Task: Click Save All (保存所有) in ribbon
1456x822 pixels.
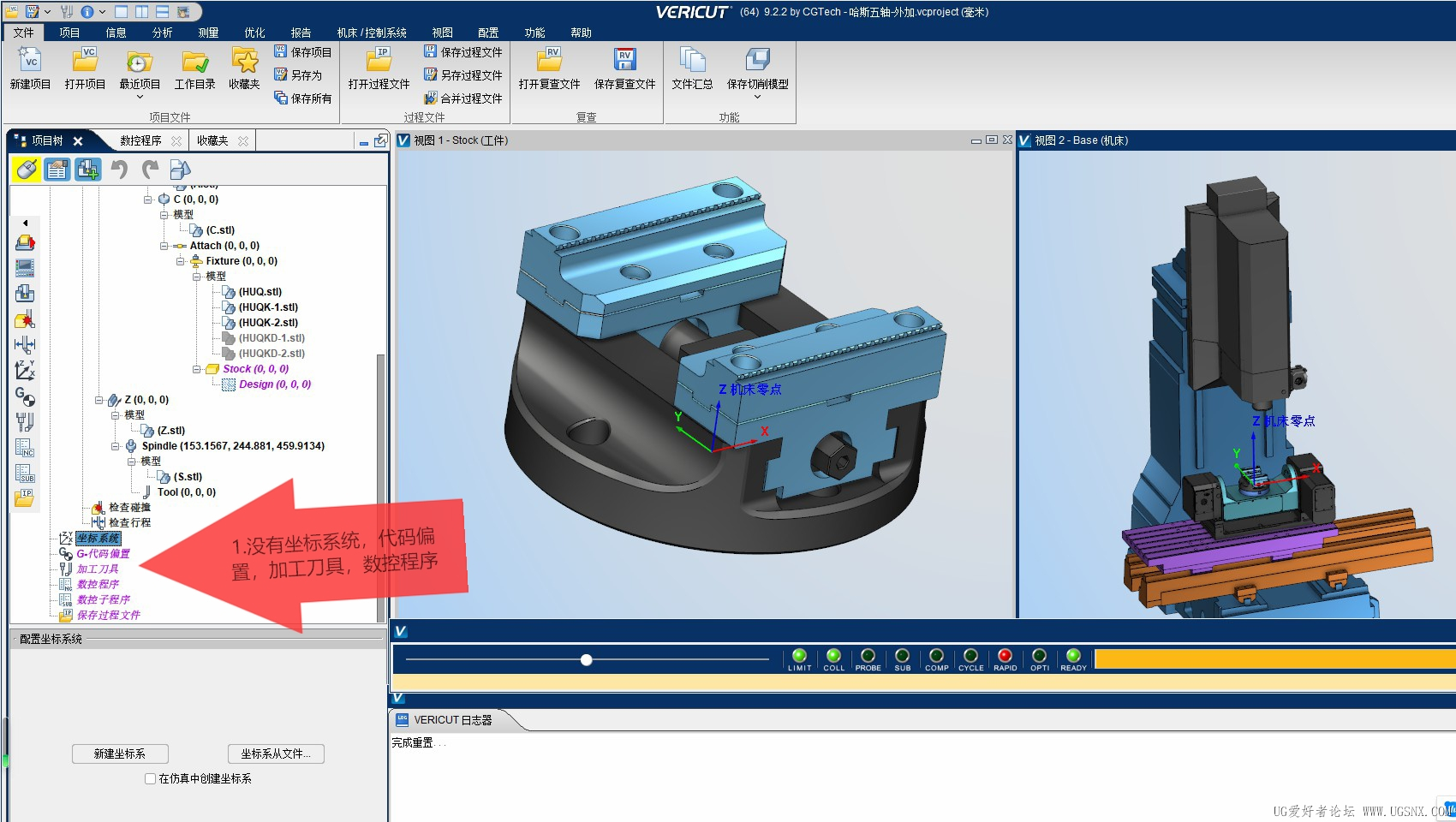Action: 302,98
